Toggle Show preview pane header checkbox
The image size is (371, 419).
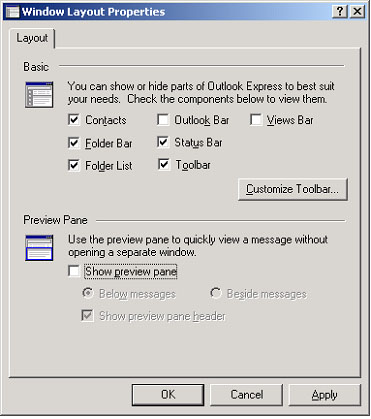(87, 315)
